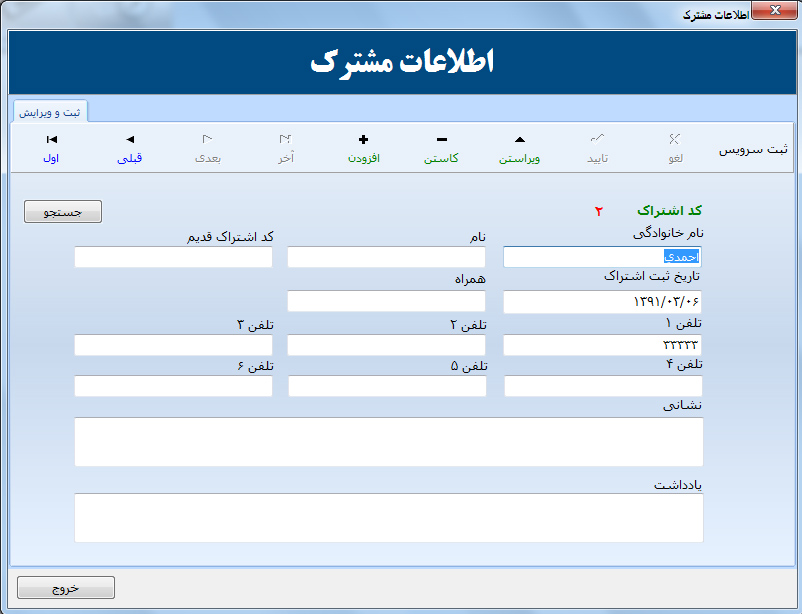Go to first record (اول) icon

[x=51, y=139]
